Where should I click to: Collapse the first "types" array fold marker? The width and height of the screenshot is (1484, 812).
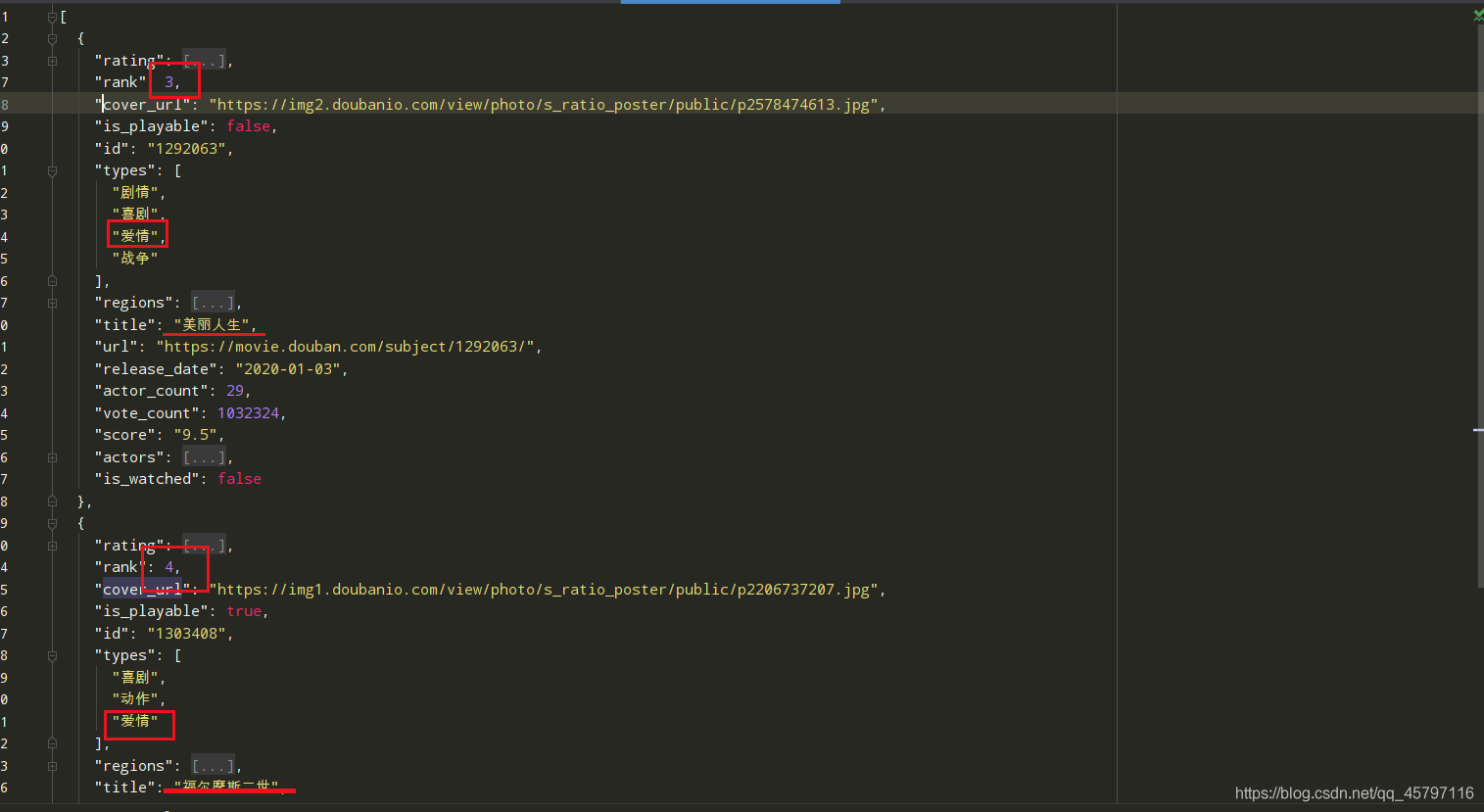[x=52, y=170]
